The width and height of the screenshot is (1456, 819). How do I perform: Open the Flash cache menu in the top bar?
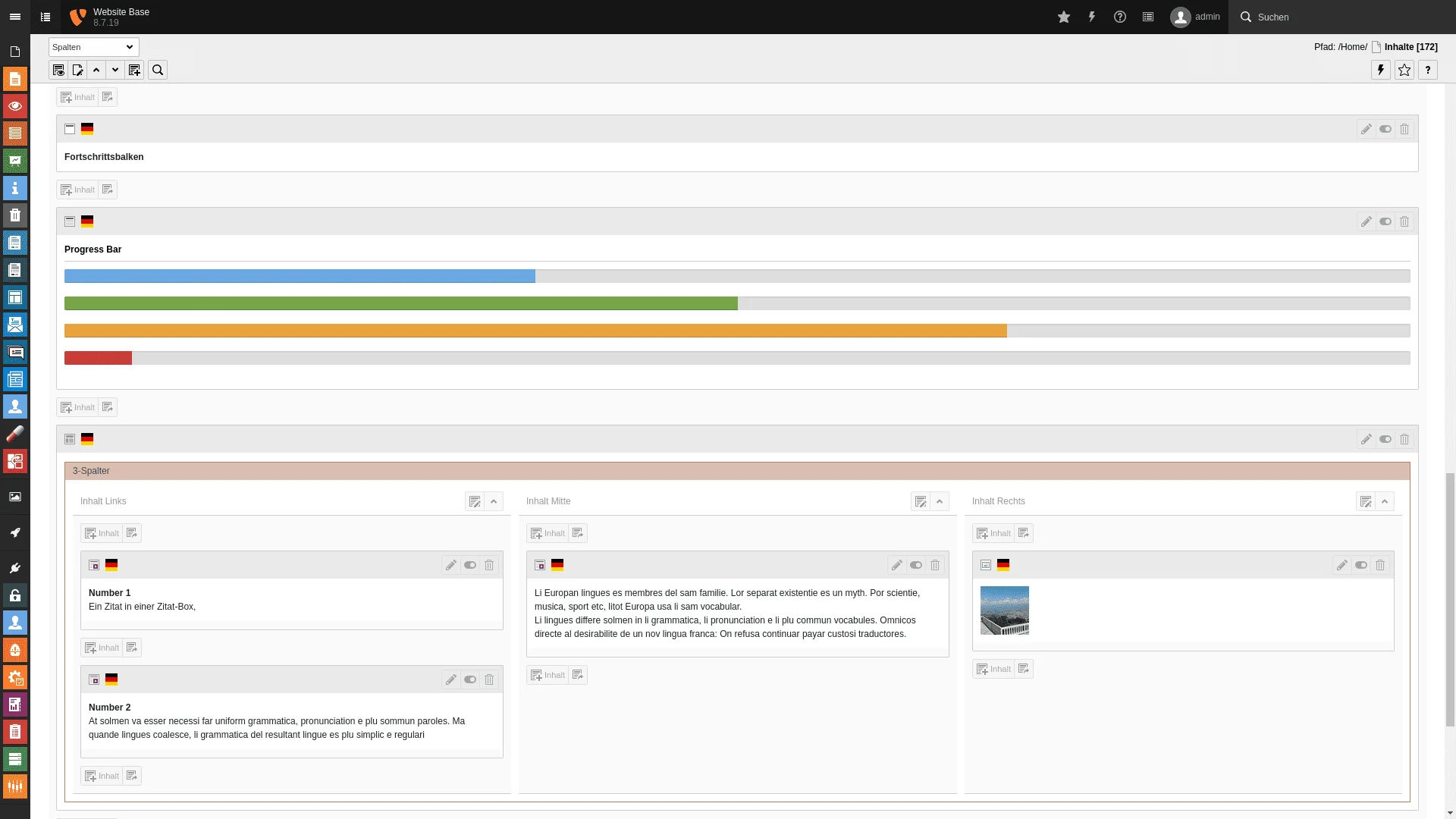pyautogui.click(x=1092, y=16)
